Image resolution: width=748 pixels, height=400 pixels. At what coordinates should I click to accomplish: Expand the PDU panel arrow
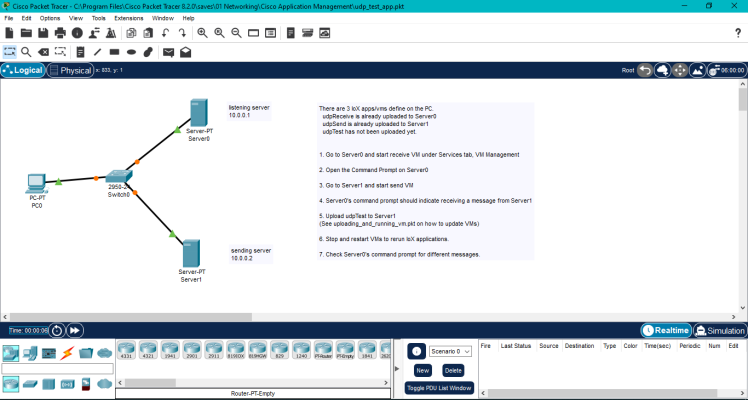(x=397, y=369)
